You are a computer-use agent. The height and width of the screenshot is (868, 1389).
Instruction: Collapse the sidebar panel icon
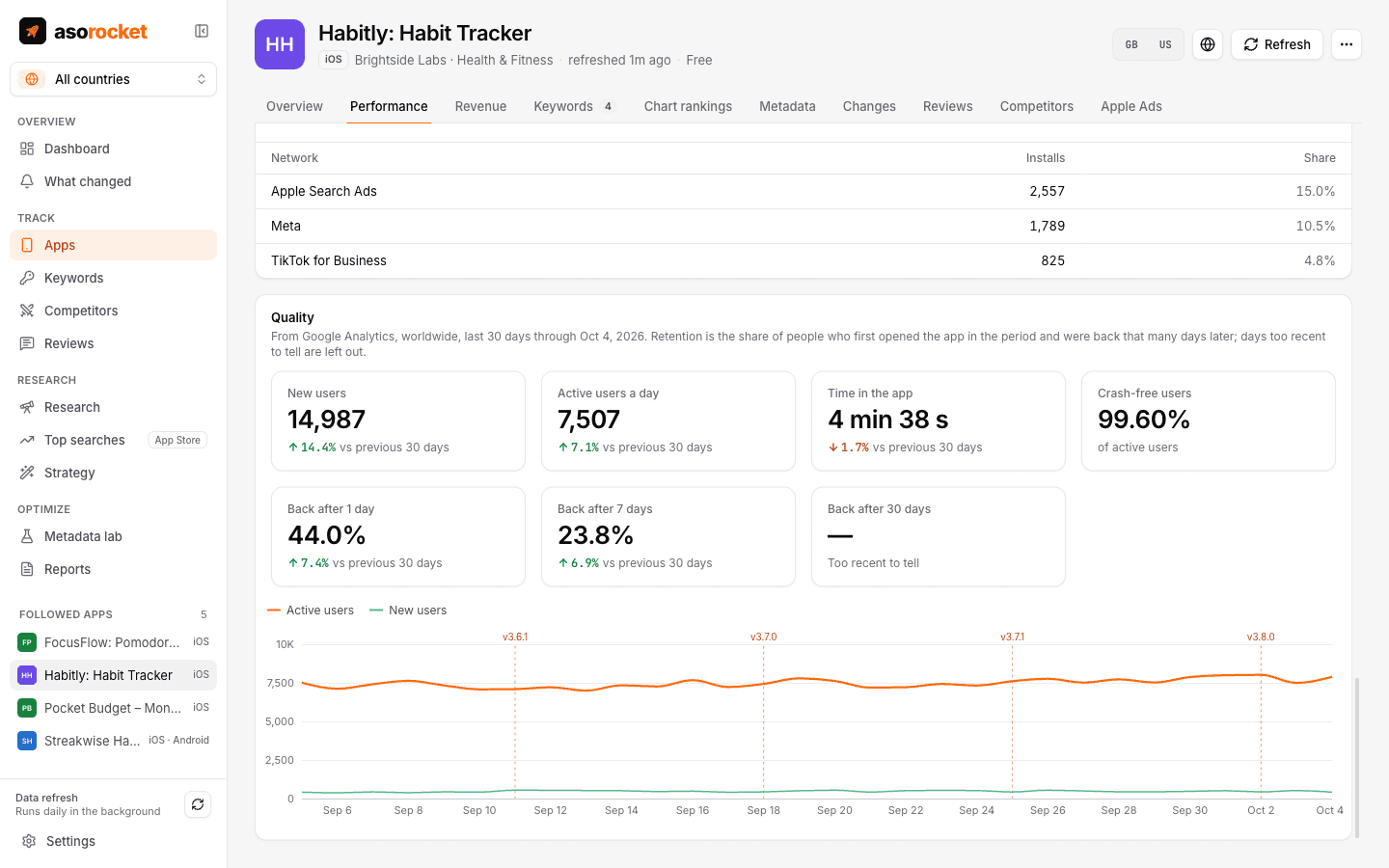click(202, 31)
